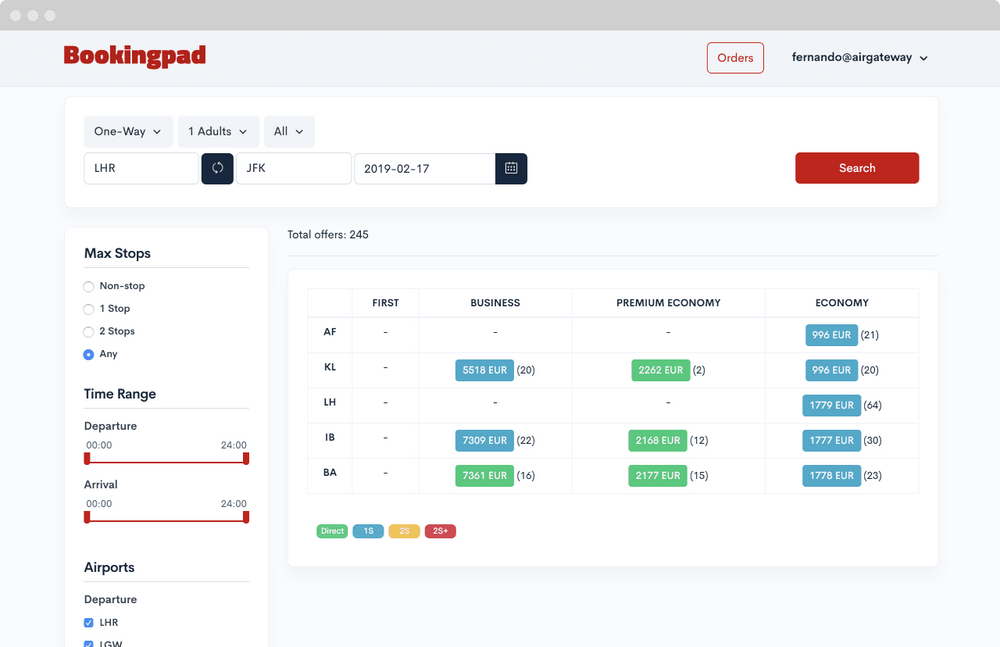Click the JFK destination input field
1000x647 pixels.
(x=293, y=168)
